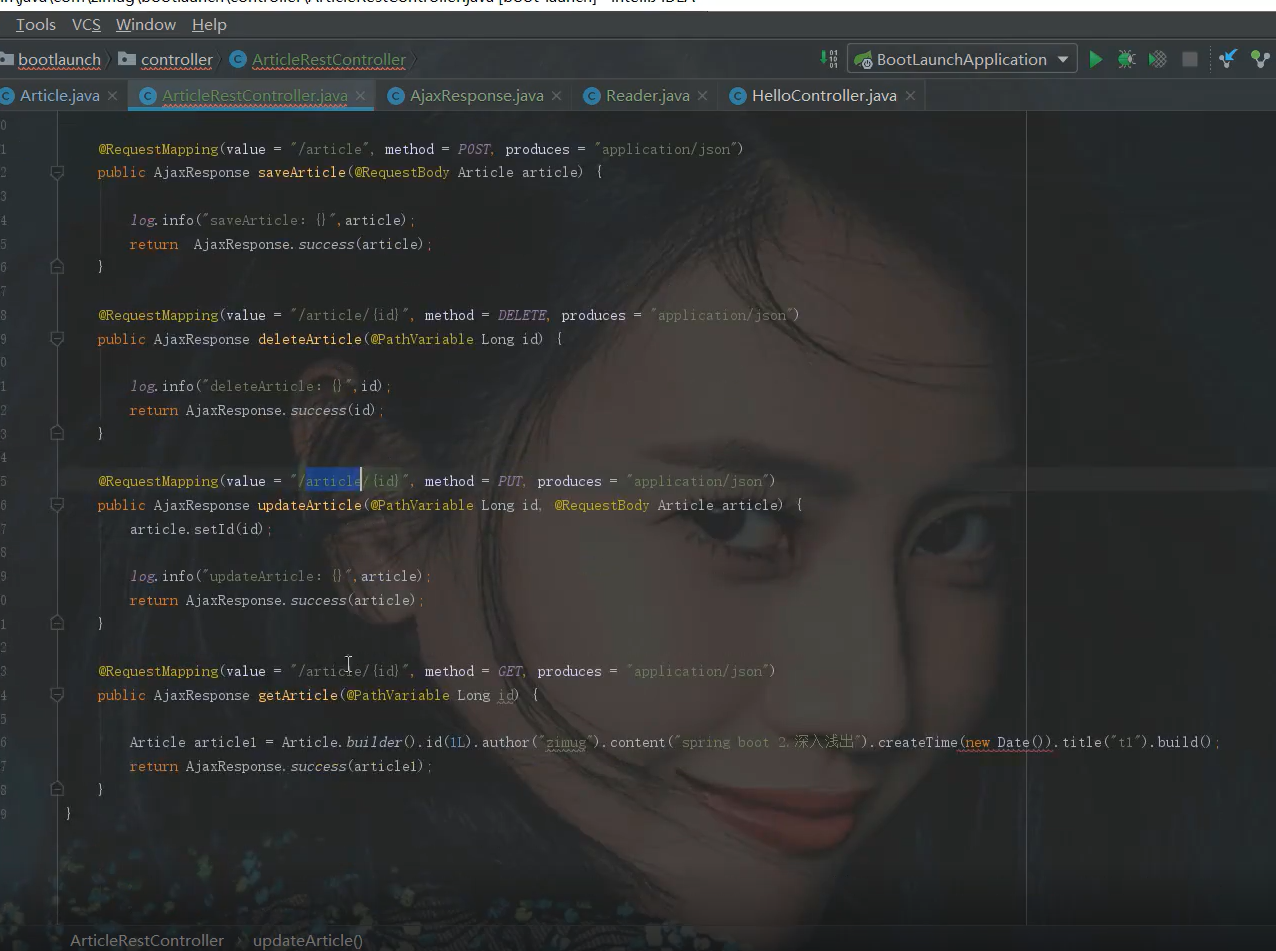Open the Help menu

(x=209, y=24)
